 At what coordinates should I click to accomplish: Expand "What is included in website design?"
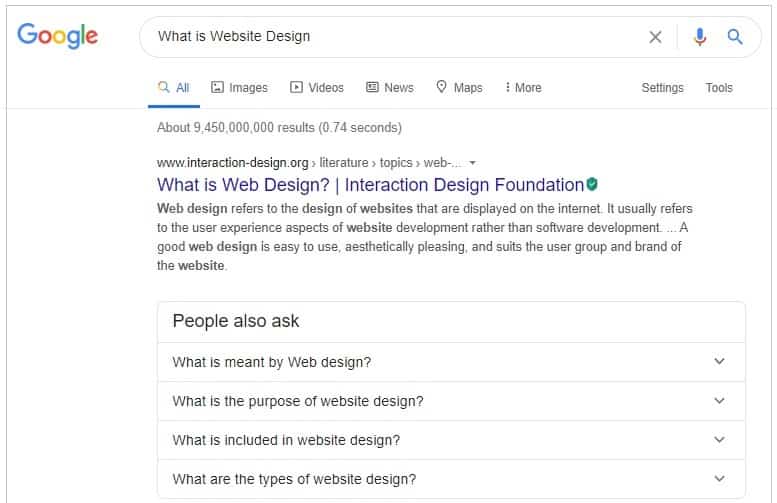[451, 440]
